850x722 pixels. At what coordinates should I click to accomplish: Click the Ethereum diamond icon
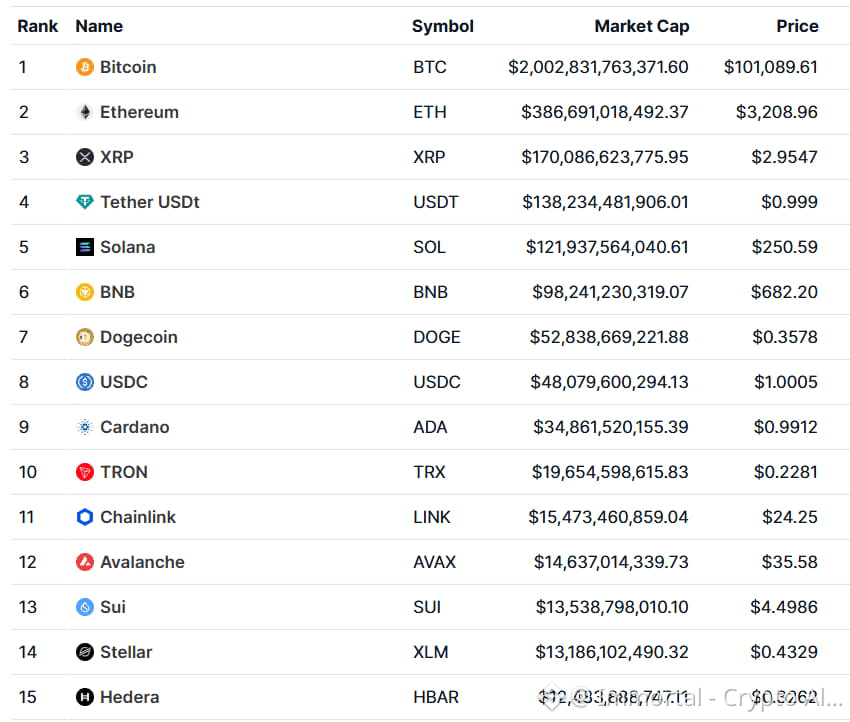click(x=85, y=112)
